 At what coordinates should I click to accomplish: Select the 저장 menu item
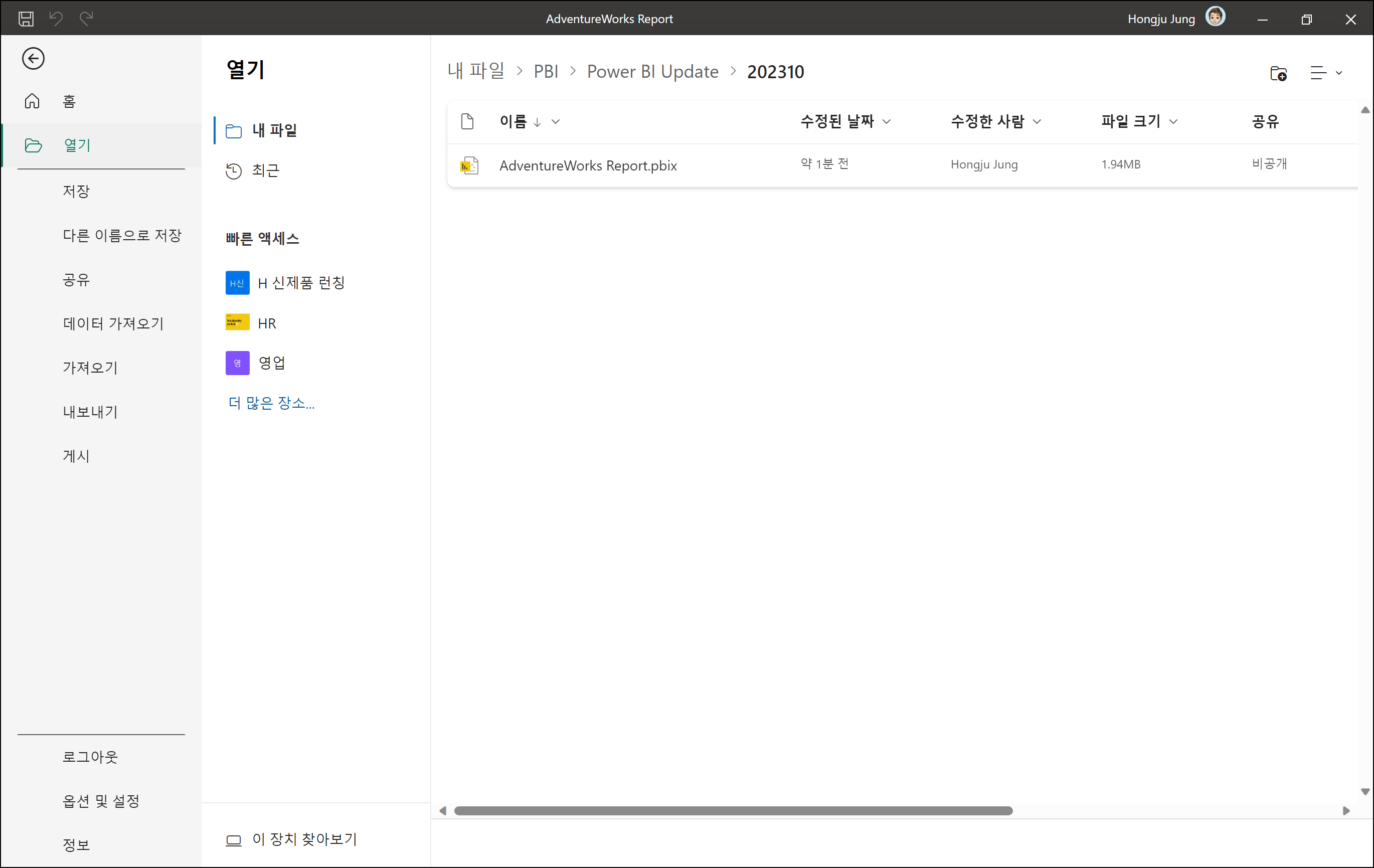76,191
